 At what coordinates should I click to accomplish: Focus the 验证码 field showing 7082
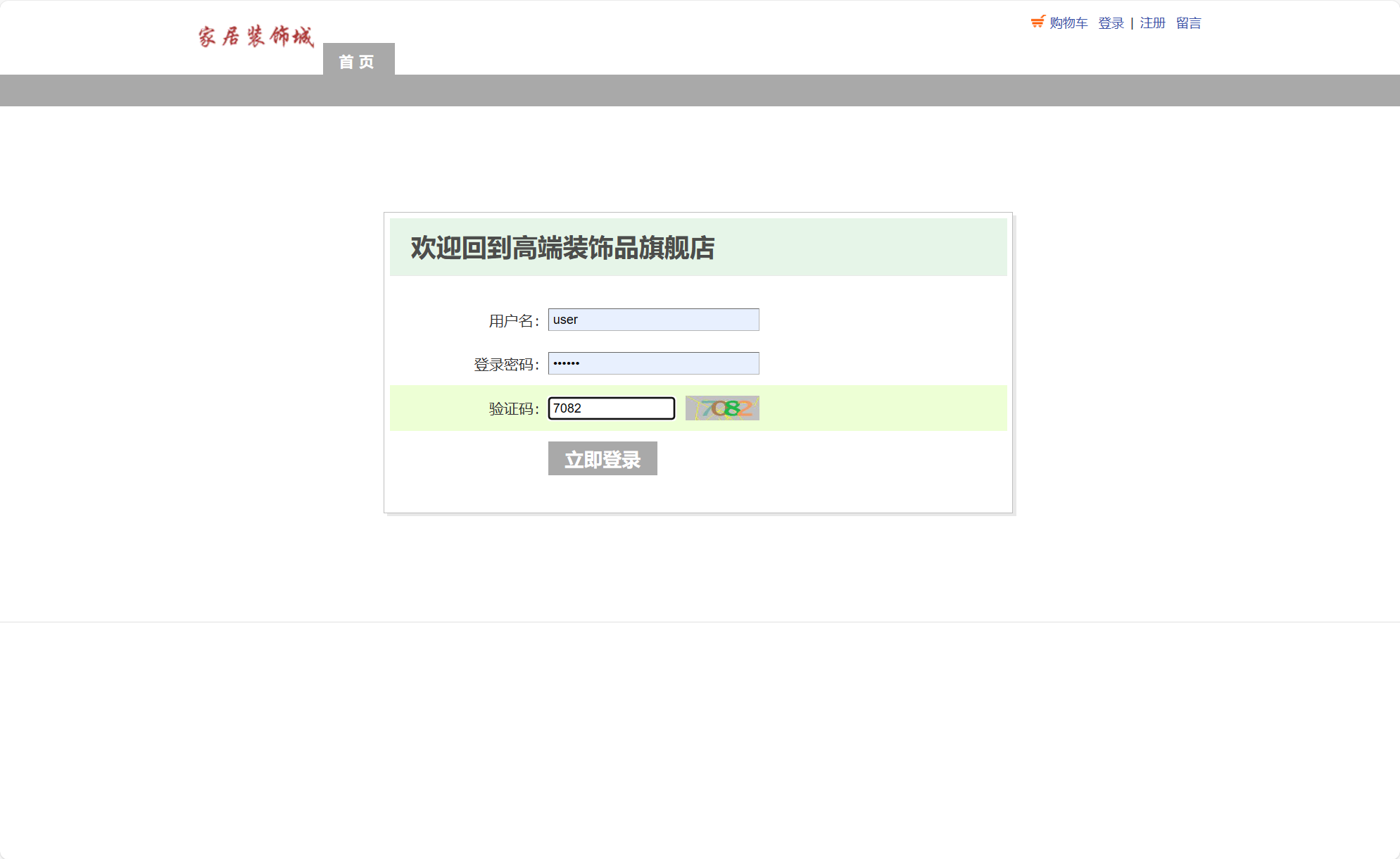tap(611, 408)
